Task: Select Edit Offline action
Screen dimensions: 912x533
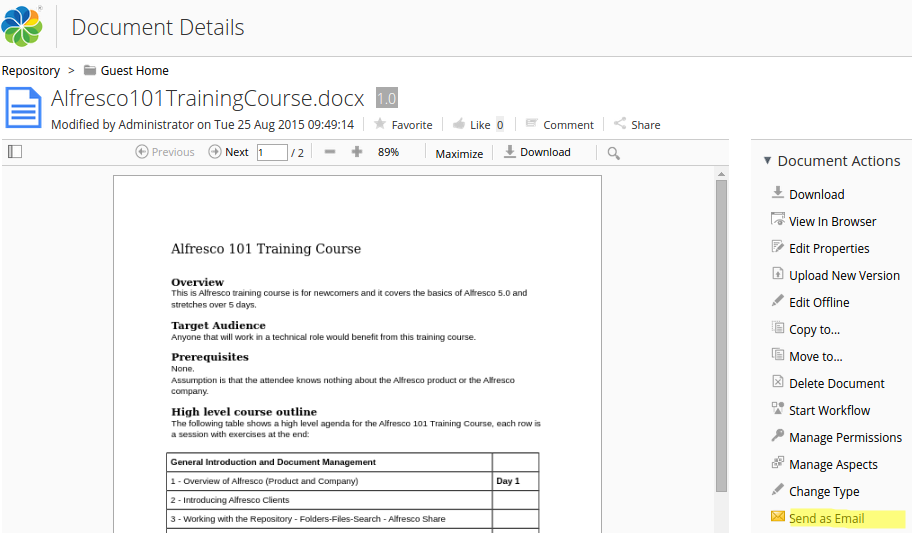Action: [819, 303]
